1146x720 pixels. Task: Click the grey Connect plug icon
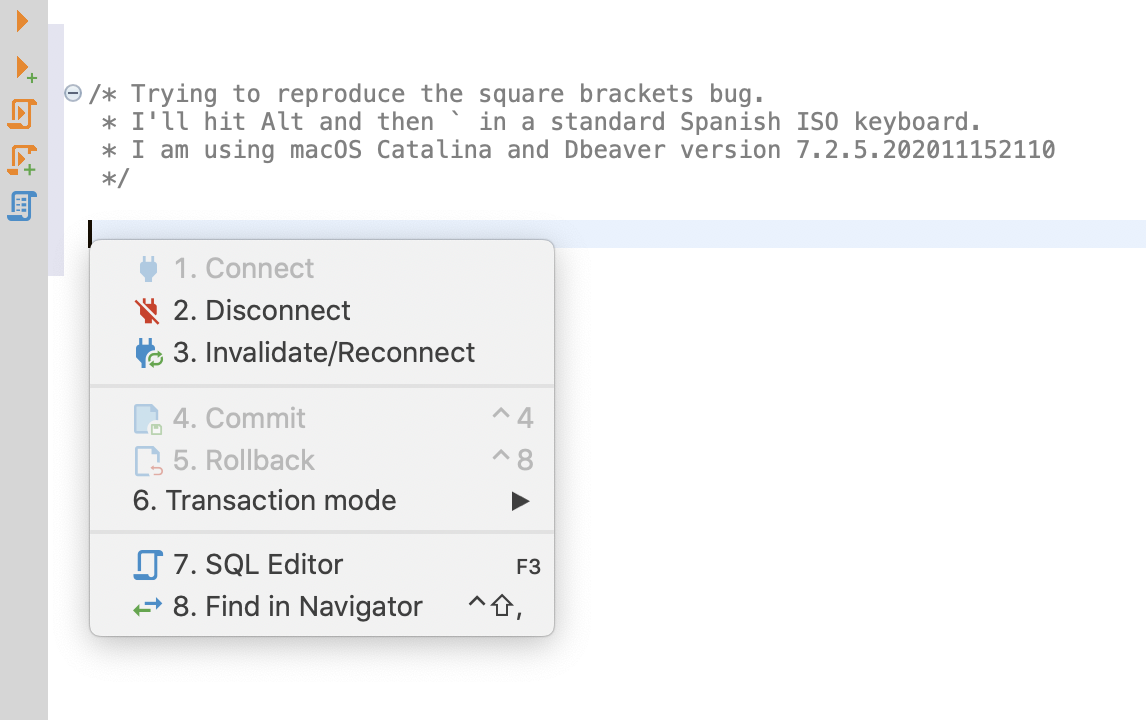[x=148, y=267]
